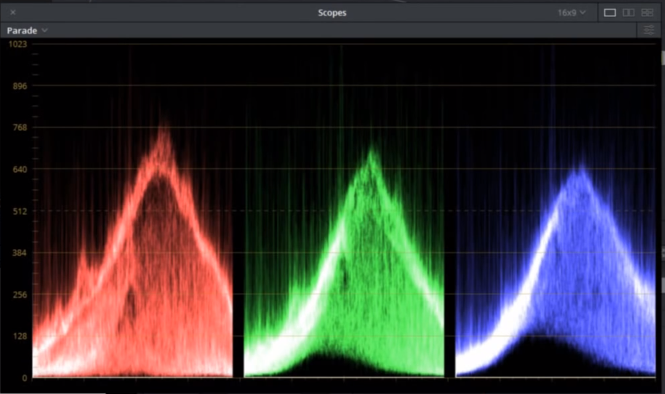The width and height of the screenshot is (665, 394).
Task: Click the 768 scale label
Action: (20, 128)
